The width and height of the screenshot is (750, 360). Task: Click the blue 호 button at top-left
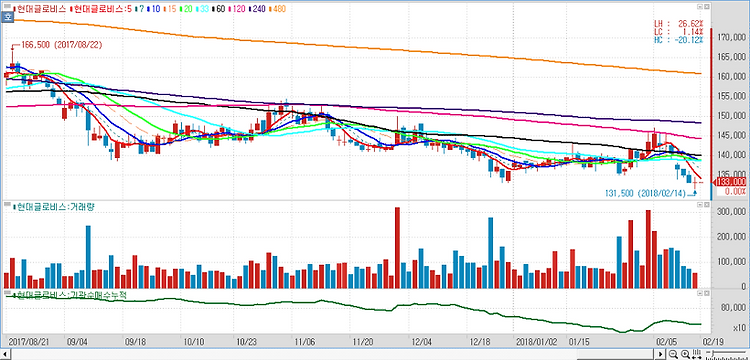tap(8, 17)
